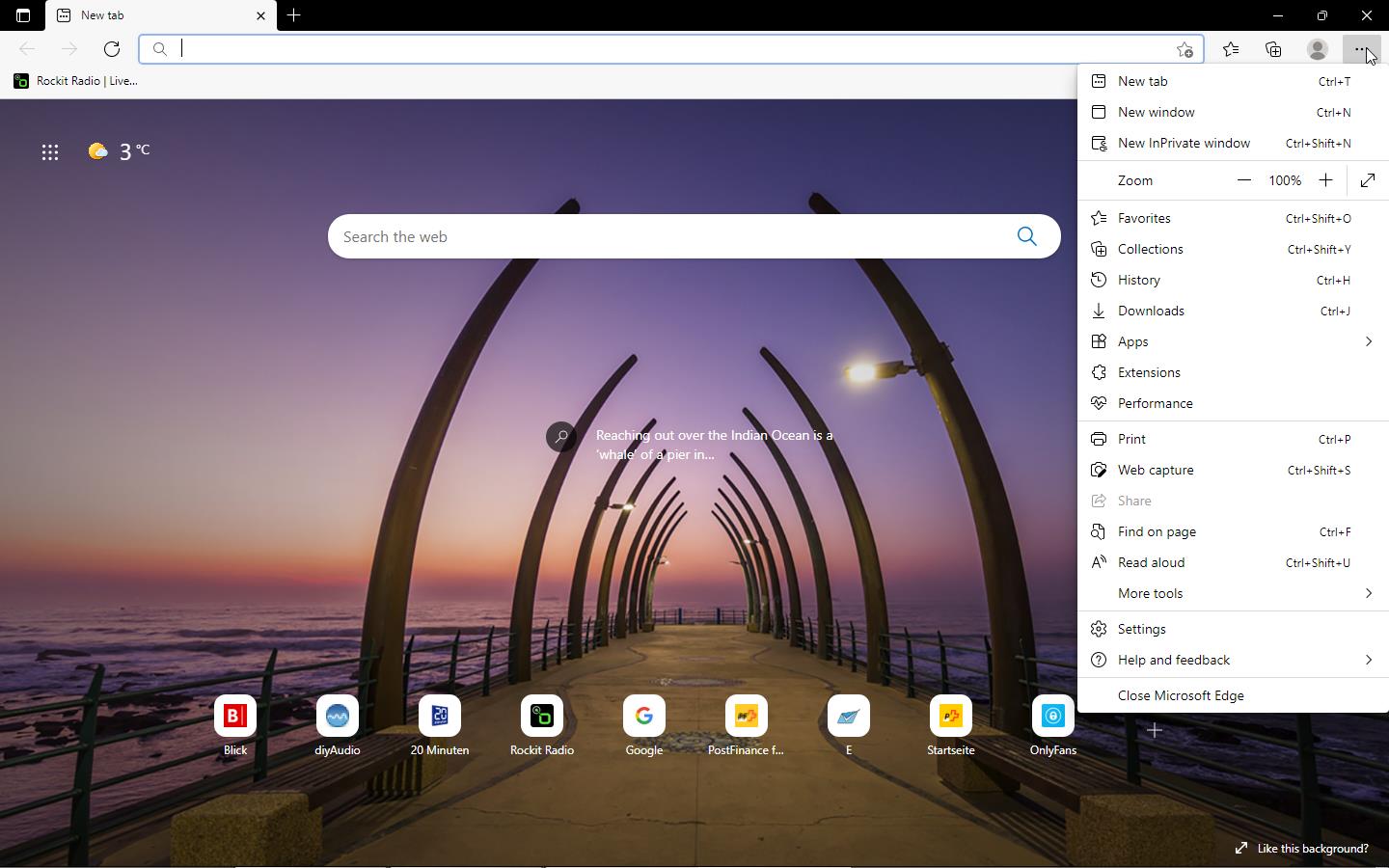This screenshot has height=868, width=1389.
Task: Open the Favorites toolbar icon
Action: [1231, 49]
